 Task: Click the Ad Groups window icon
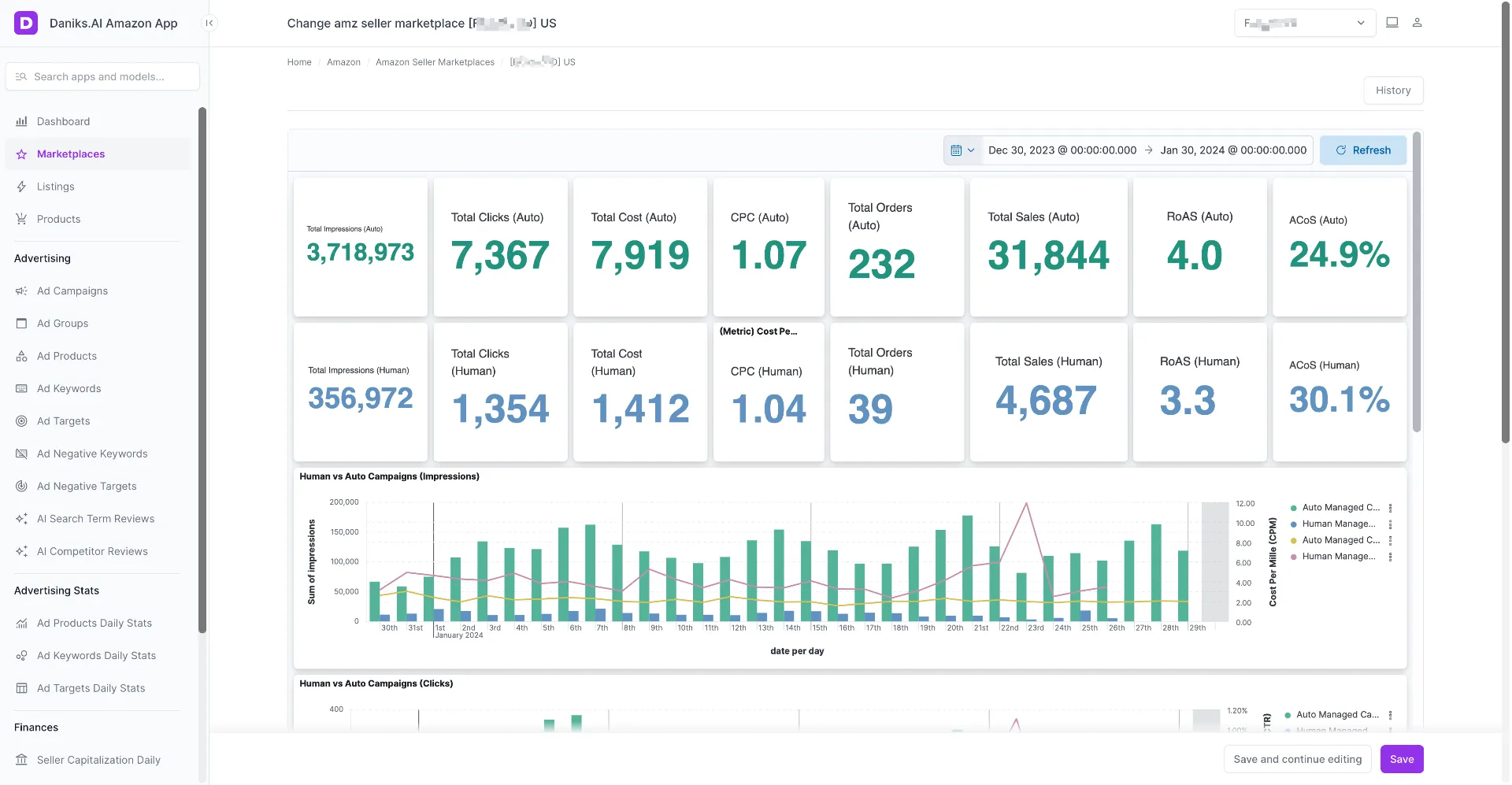(x=21, y=324)
